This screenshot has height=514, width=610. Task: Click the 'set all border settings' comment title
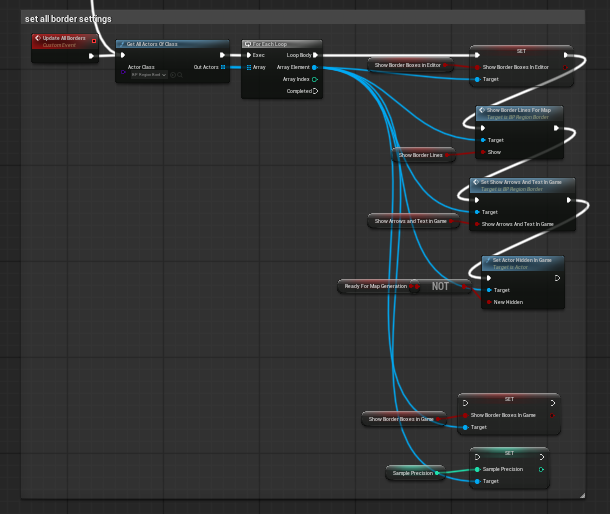(68, 19)
